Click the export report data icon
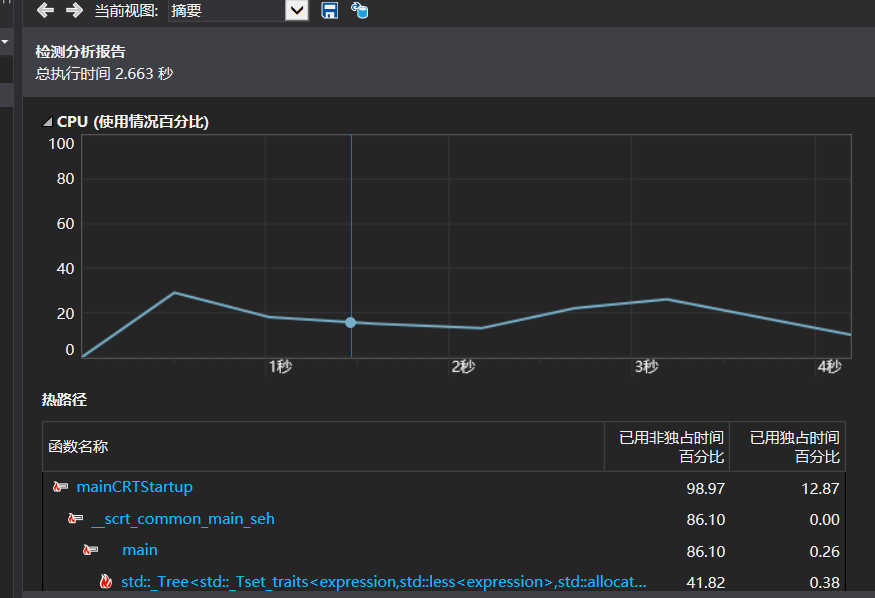Viewport: 875px width, 598px height. click(x=359, y=10)
